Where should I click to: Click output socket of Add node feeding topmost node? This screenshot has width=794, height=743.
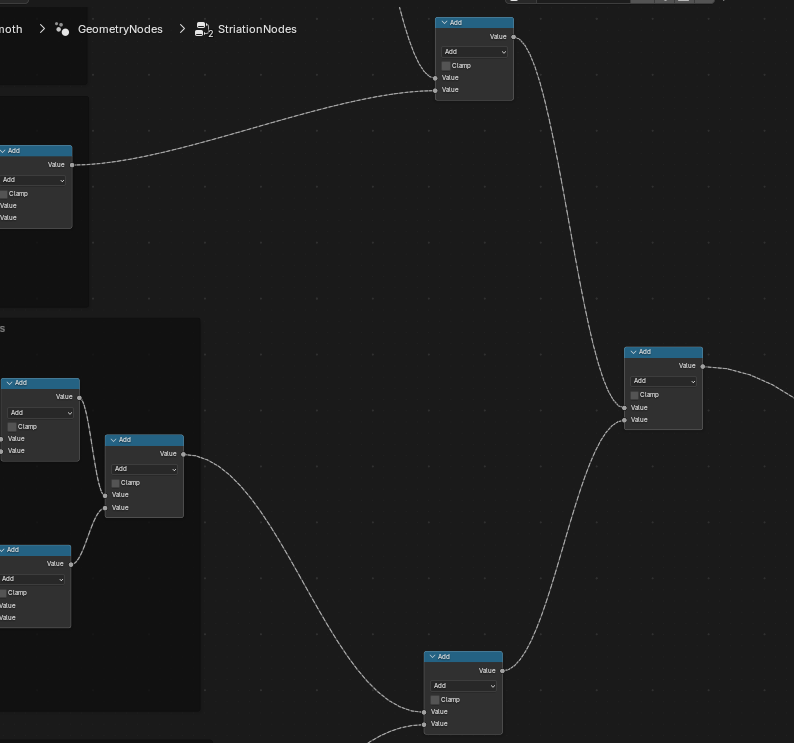coord(72,165)
